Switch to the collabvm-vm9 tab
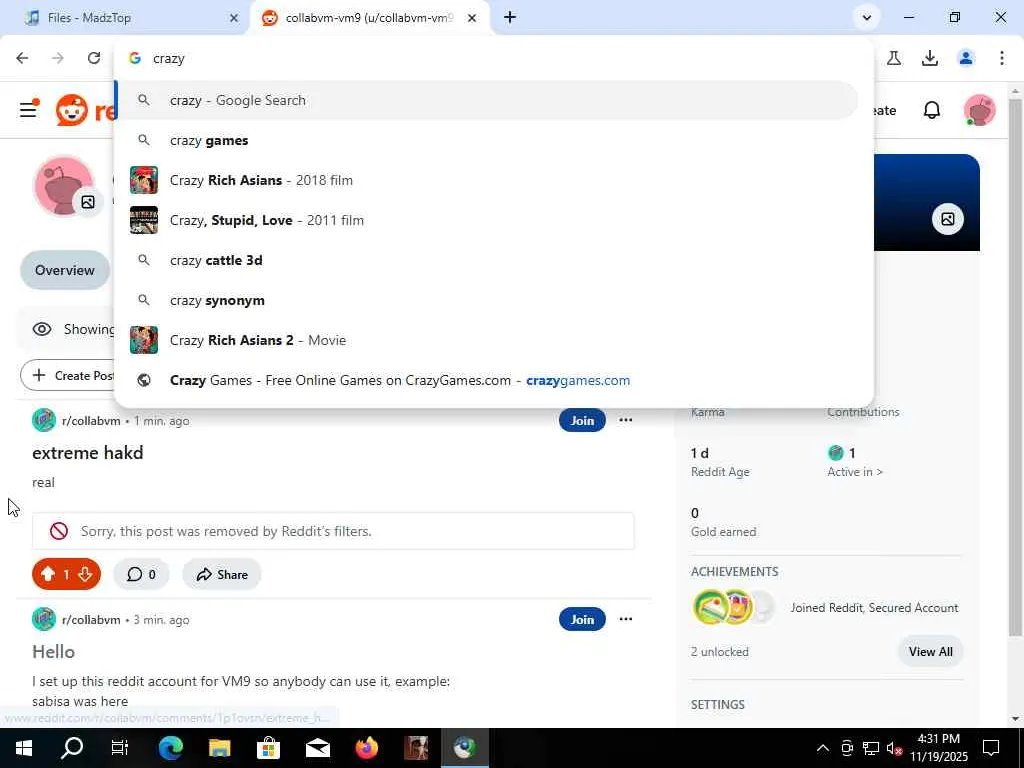The width and height of the screenshot is (1024, 768). [x=369, y=18]
